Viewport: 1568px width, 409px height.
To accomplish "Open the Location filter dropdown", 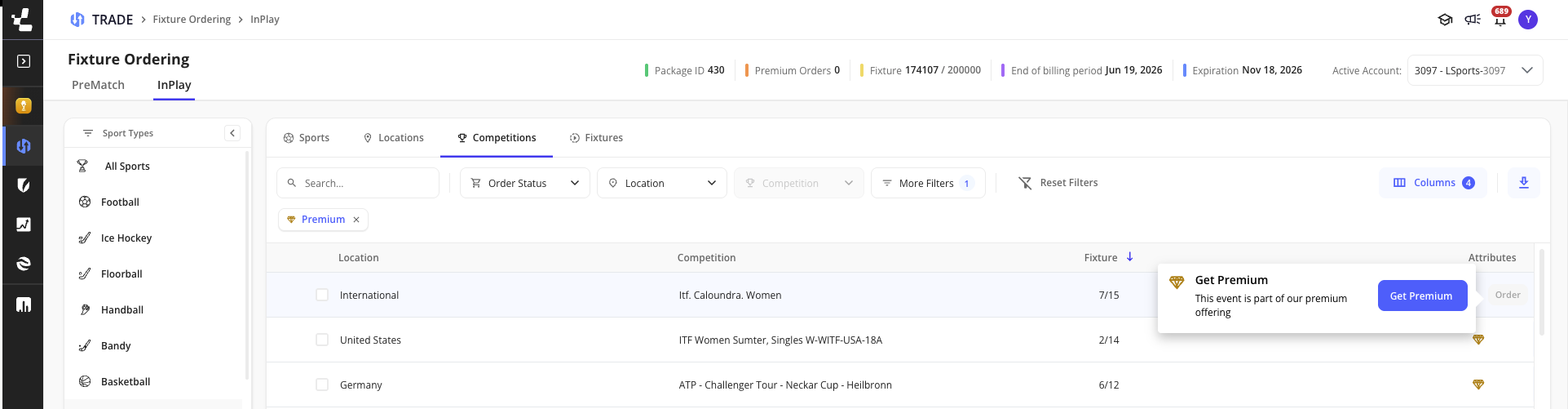I will point(662,183).
